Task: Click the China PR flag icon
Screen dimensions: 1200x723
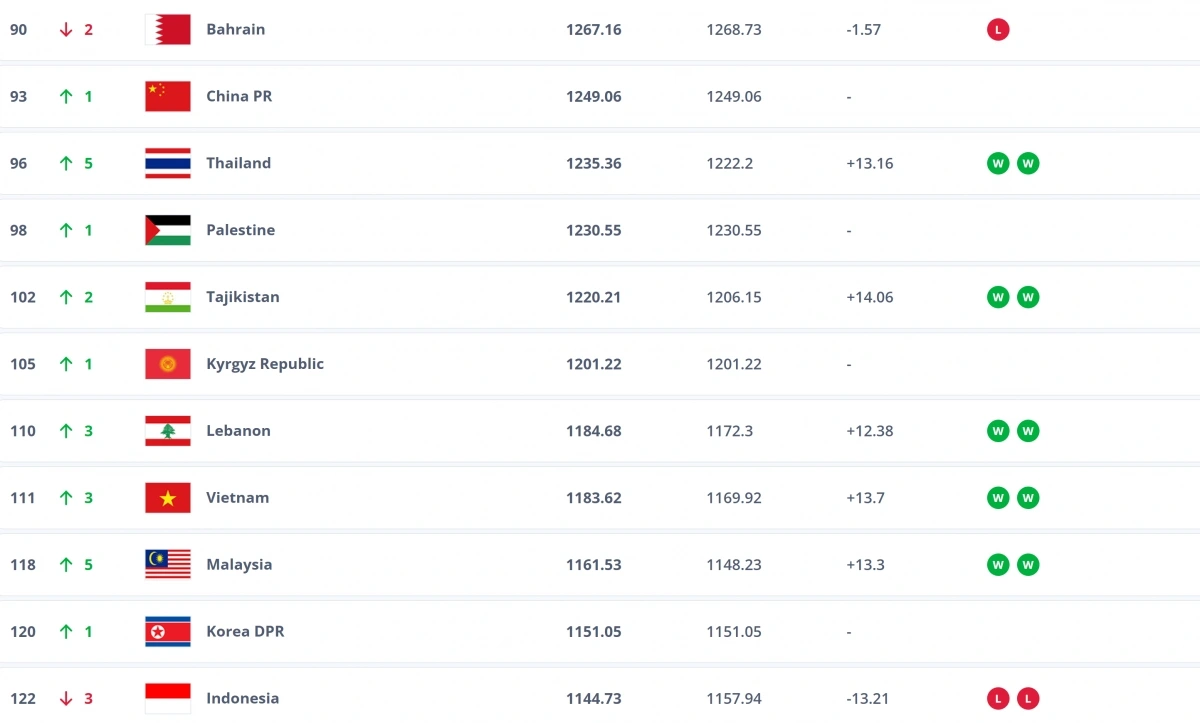Action: coord(167,96)
